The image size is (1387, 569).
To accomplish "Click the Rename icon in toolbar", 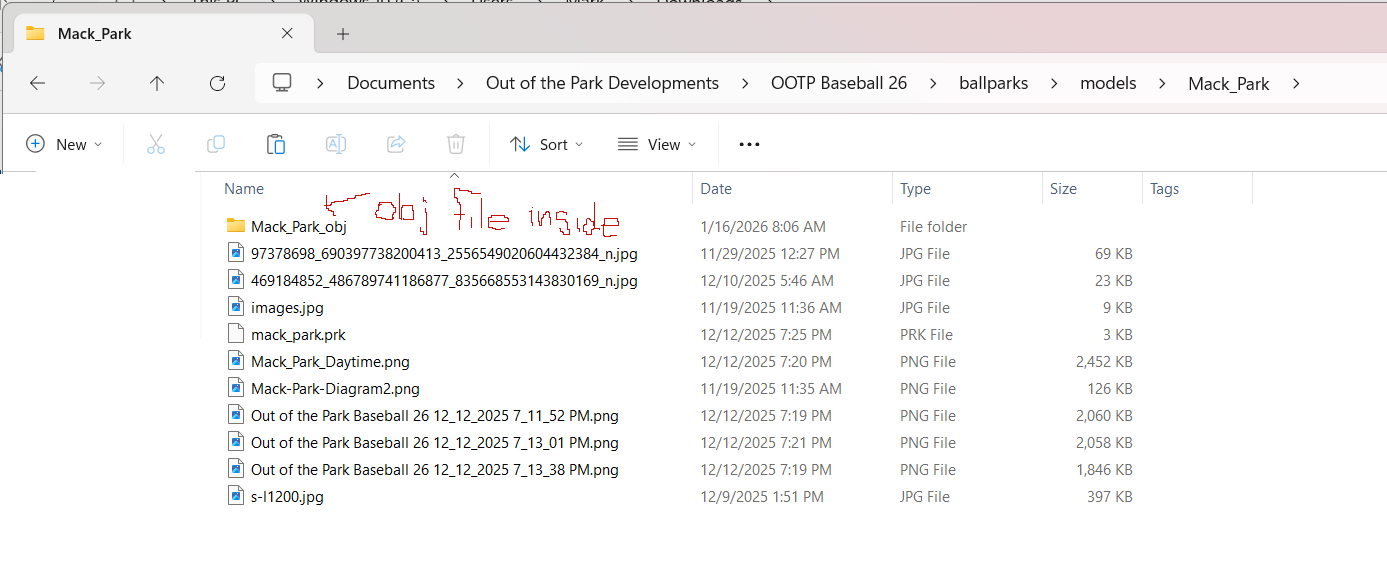I will [336, 144].
